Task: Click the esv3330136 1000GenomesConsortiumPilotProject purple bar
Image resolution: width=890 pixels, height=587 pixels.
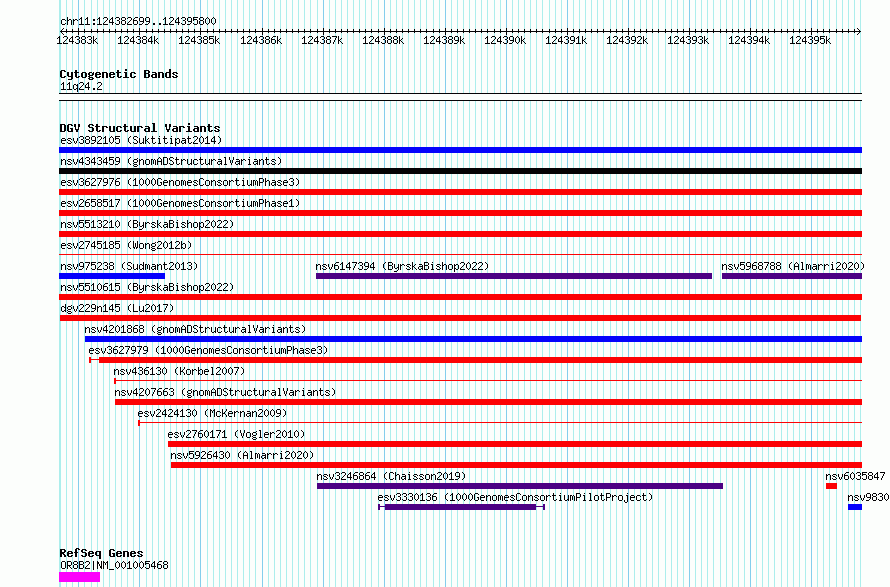Action: tap(461, 507)
